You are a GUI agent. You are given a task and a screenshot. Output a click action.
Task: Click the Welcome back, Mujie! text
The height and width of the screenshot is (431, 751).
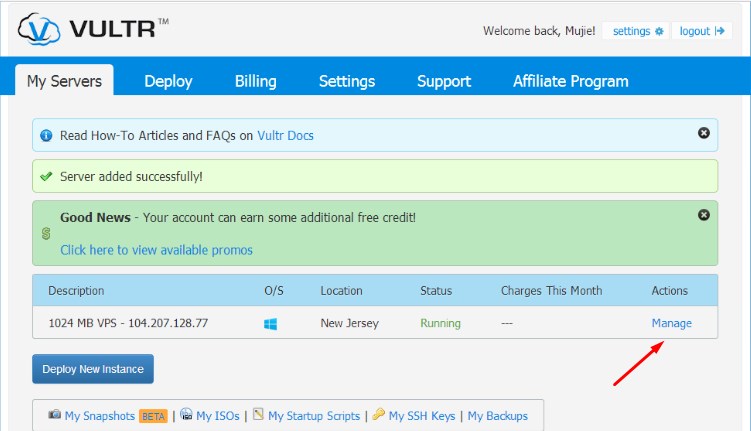pyautogui.click(x=539, y=31)
